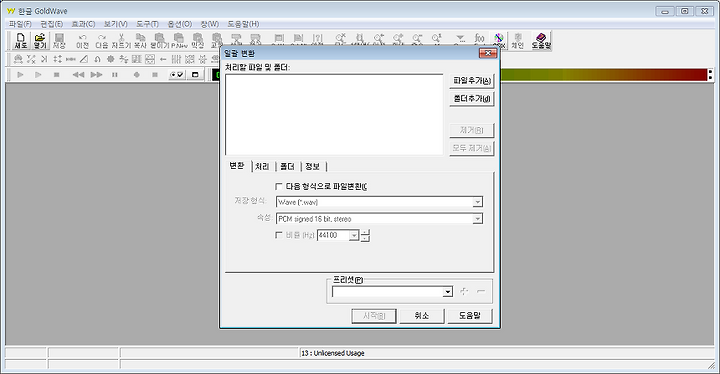Click the 새로 (New) toolbar icon

pyautogui.click(x=21, y=40)
